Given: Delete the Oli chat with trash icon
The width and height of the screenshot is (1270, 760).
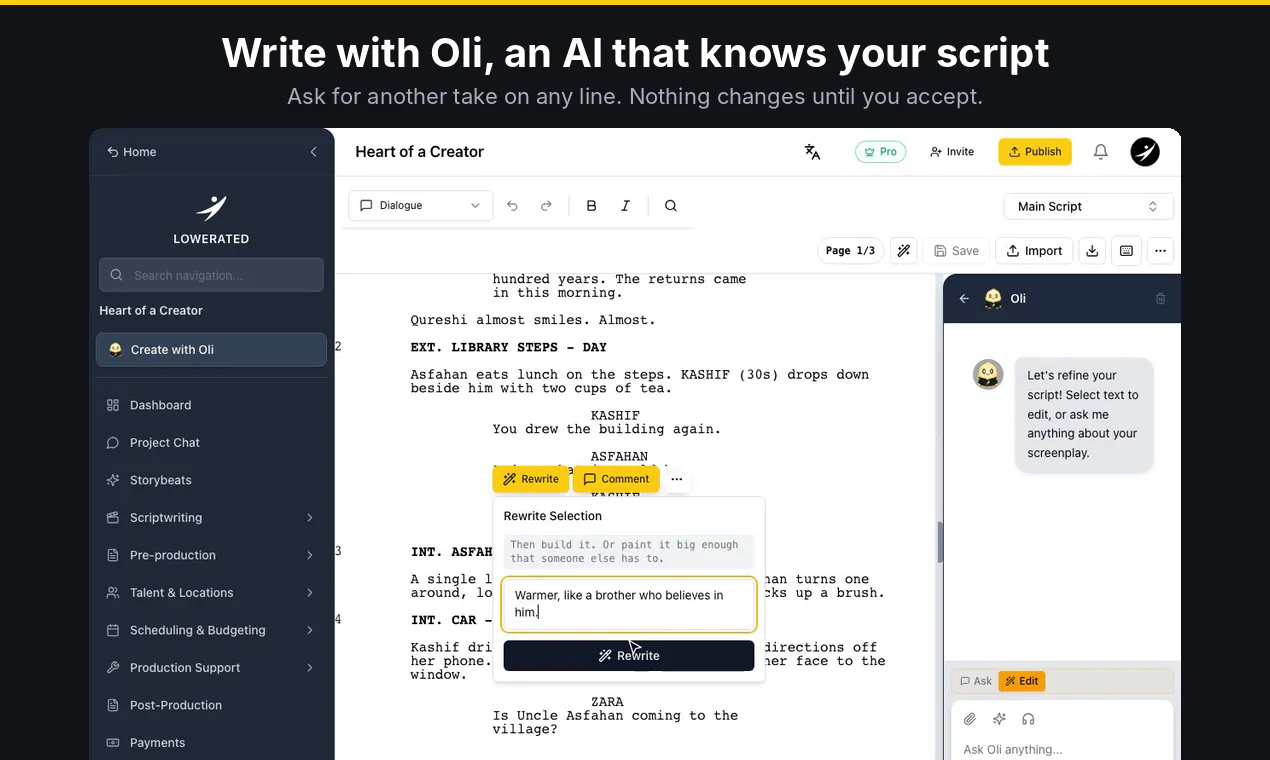Looking at the screenshot, I should pyautogui.click(x=1160, y=298).
